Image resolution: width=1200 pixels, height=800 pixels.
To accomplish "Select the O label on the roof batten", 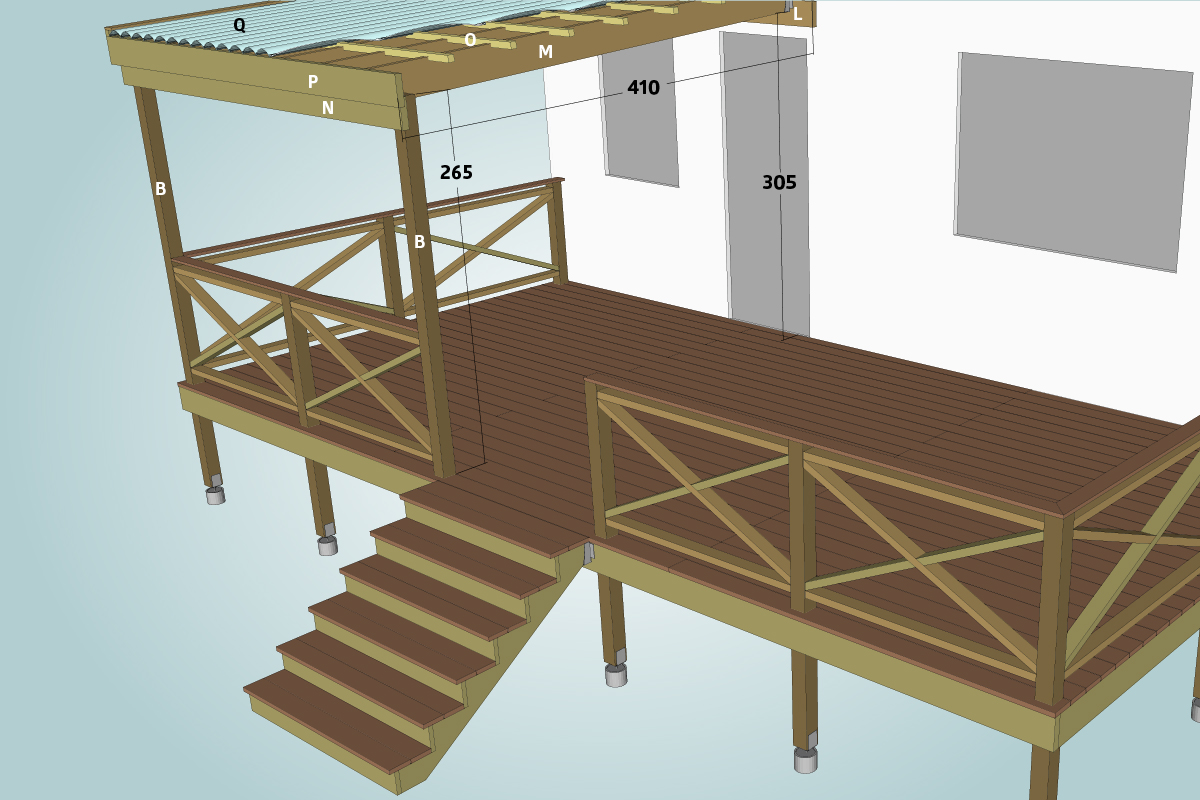I will [470, 40].
